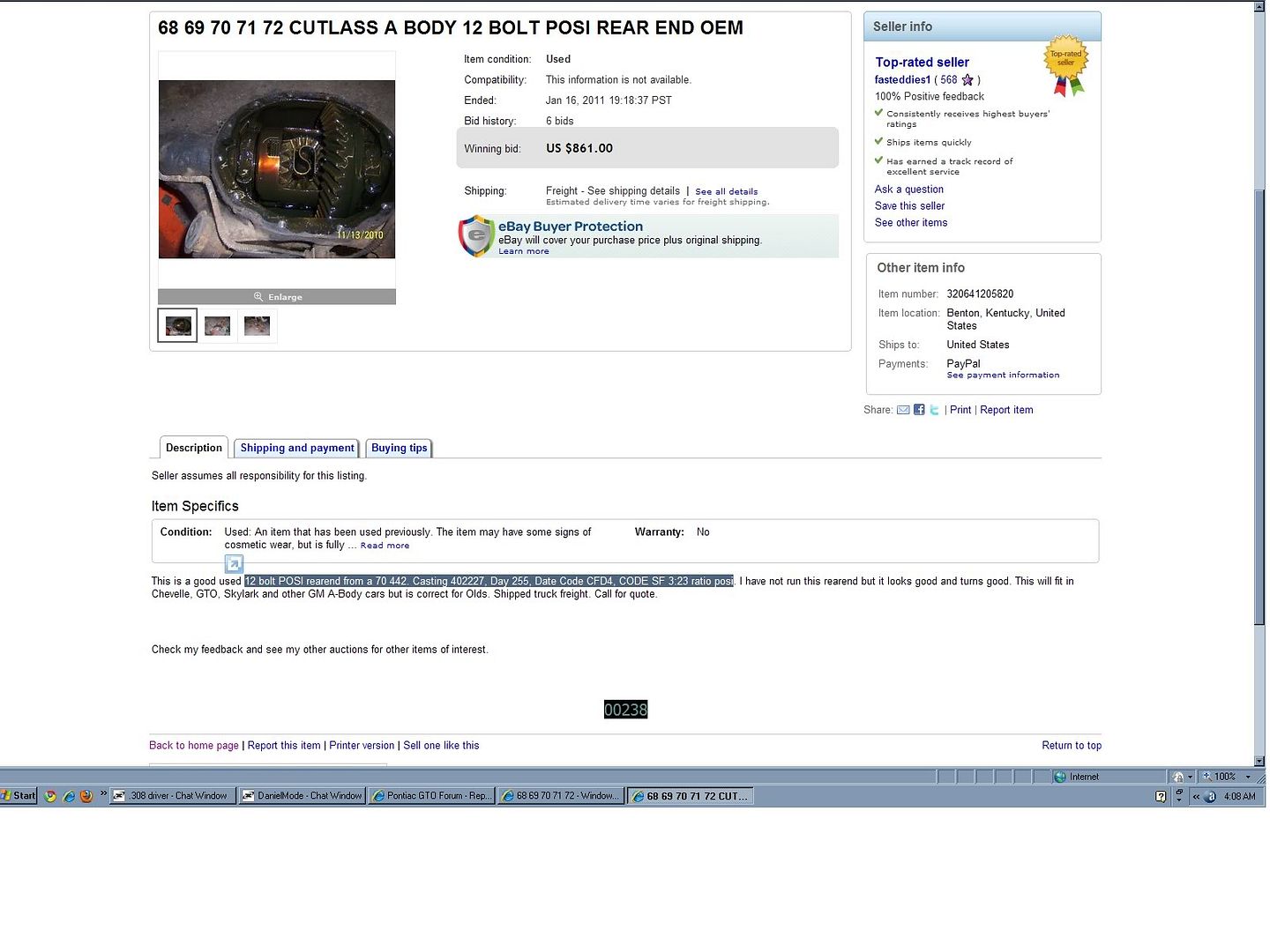Launch Firefox from quick launch bar
The height and width of the screenshot is (952, 1270).
pyautogui.click(x=86, y=796)
